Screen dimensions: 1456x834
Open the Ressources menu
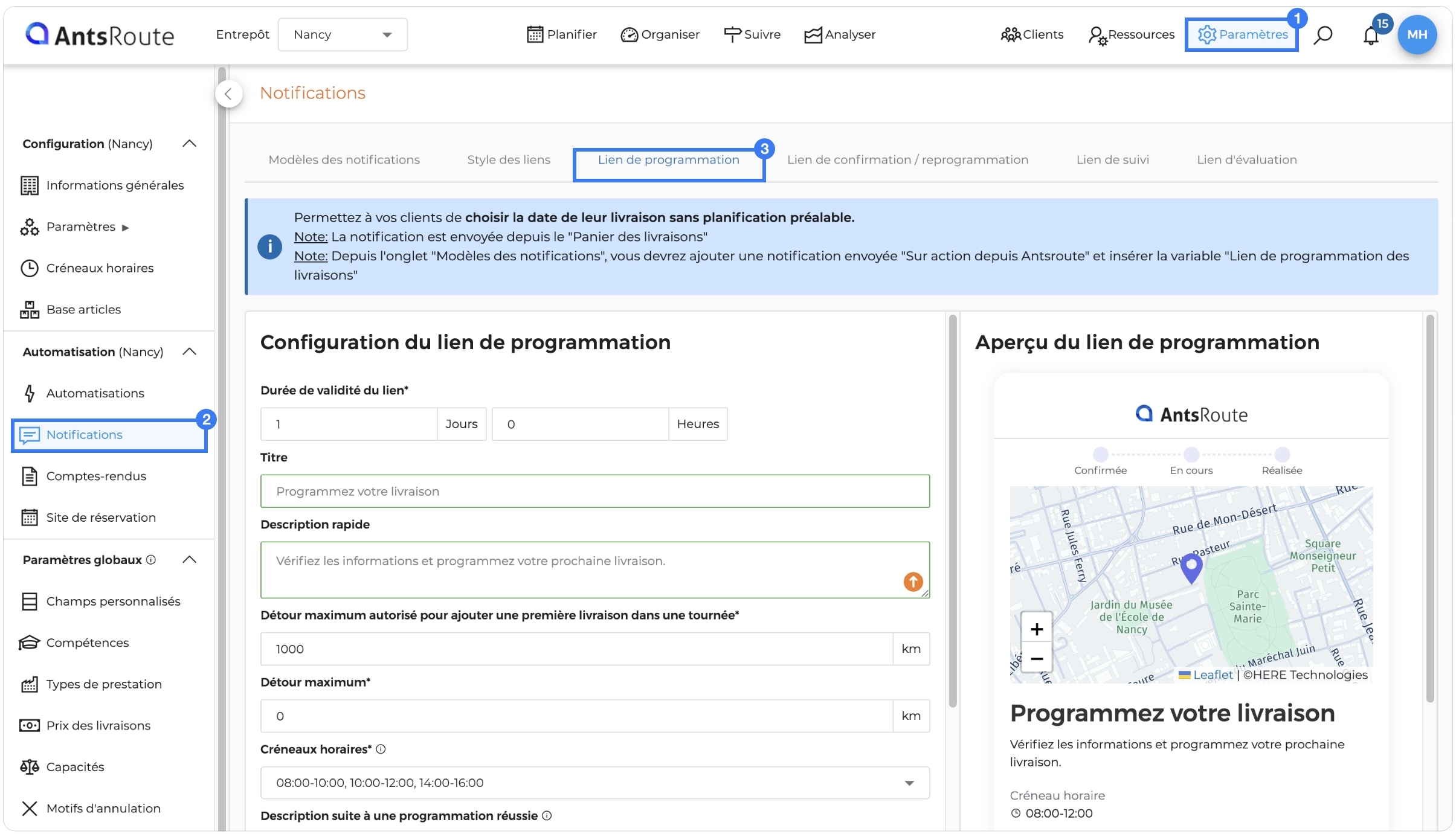click(1131, 34)
